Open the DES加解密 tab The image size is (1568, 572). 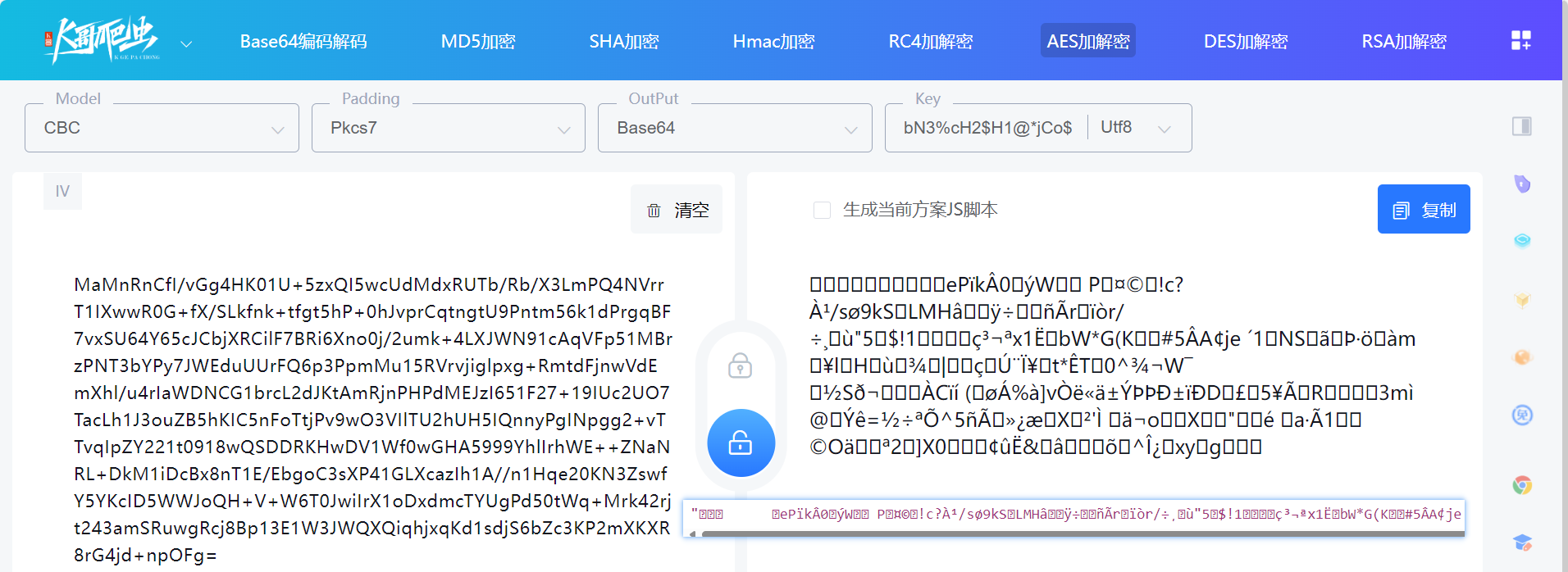coord(1246,41)
